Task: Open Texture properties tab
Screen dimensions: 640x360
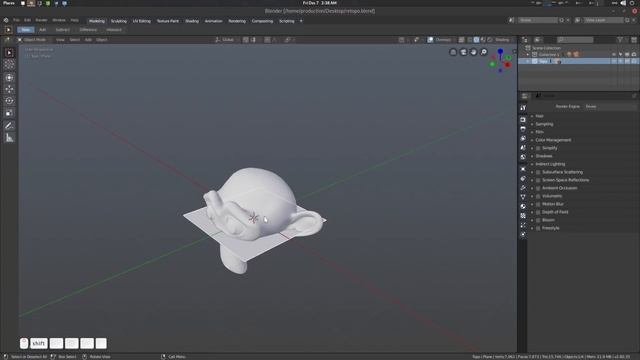Action: (x=523, y=216)
